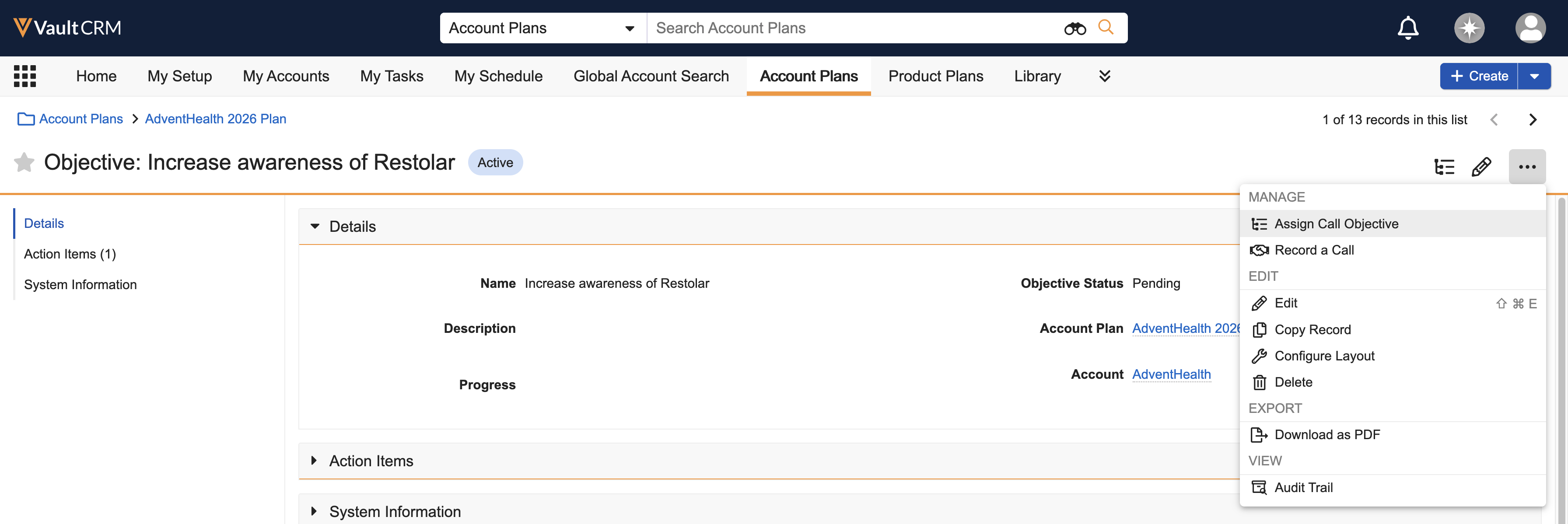This screenshot has height=524, width=1568.
Task: Open the Create button dropdown arrow
Action: pos(1534,76)
